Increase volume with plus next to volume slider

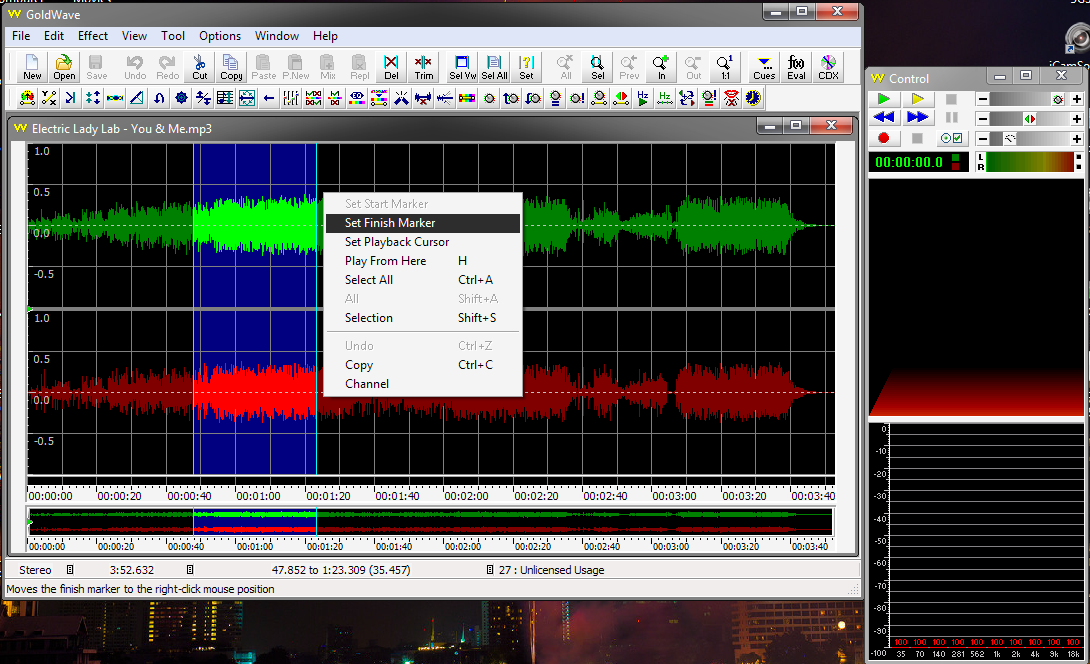pos(1076,99)
